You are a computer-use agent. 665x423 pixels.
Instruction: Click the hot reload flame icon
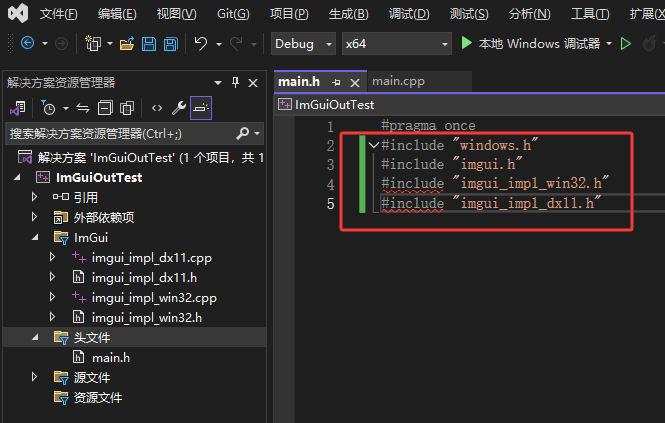pos(649,43)
